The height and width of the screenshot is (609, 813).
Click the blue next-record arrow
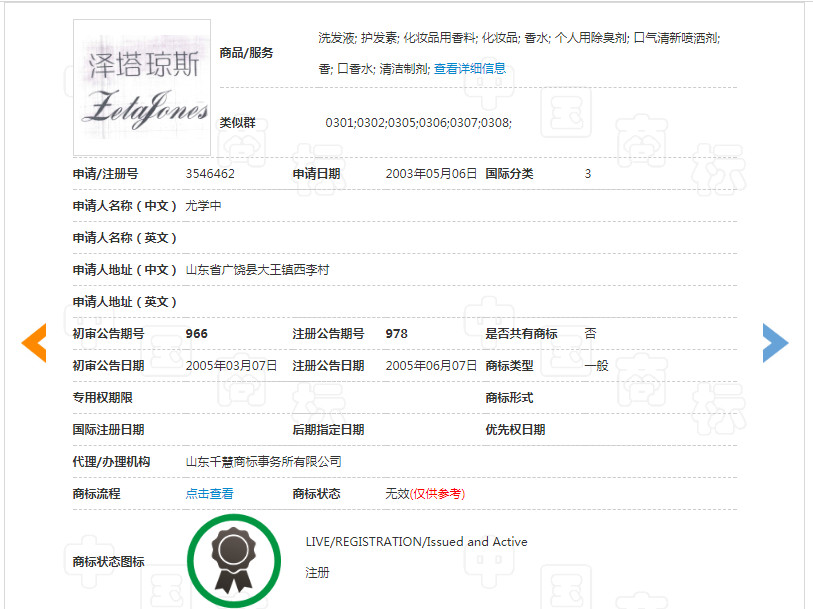click(x=777, y=342)
